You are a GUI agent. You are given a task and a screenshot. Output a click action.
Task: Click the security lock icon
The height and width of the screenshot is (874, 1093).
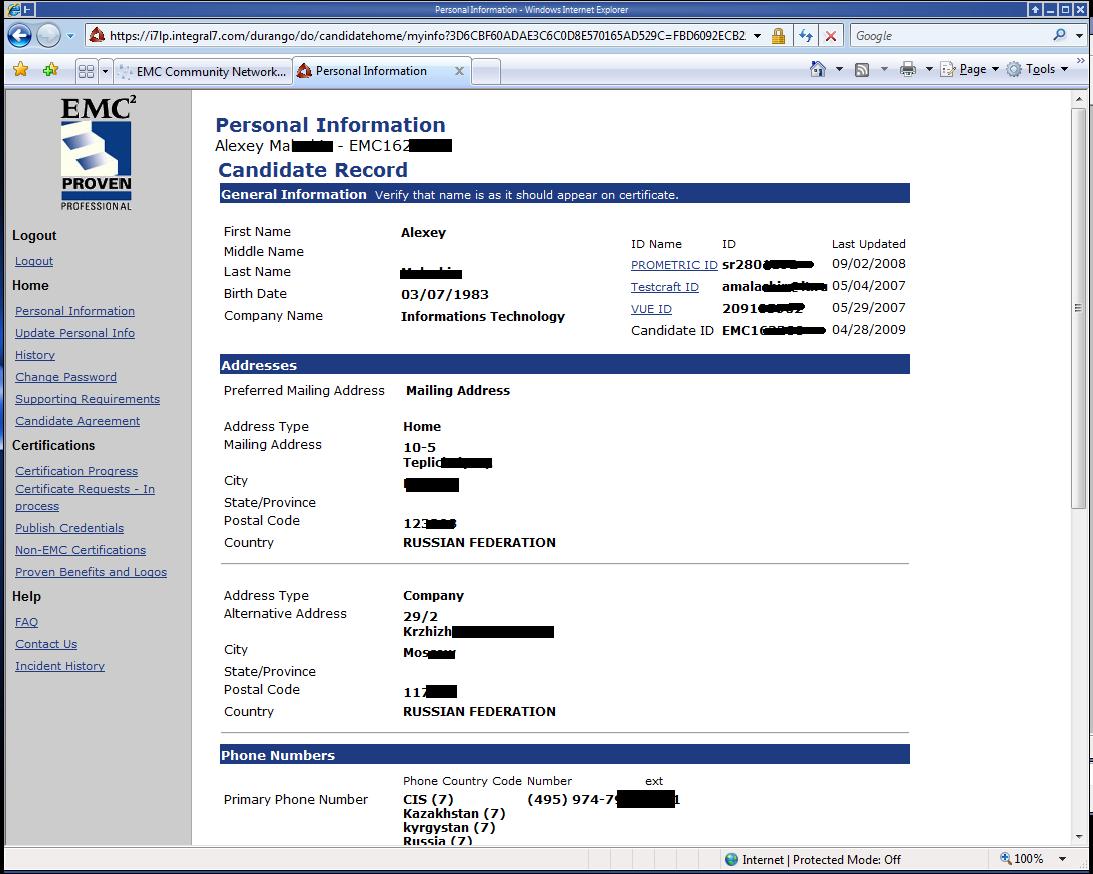(x=779, y=36)
